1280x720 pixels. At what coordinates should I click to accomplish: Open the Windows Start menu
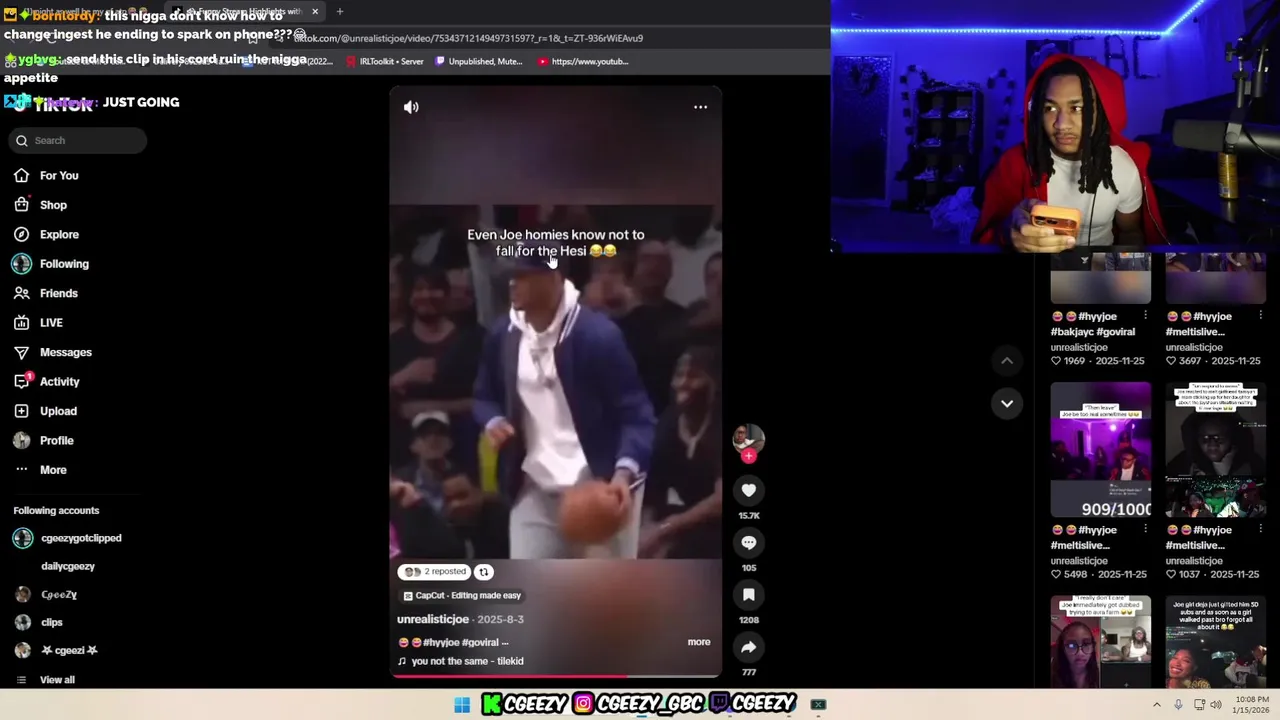[462, 705]
